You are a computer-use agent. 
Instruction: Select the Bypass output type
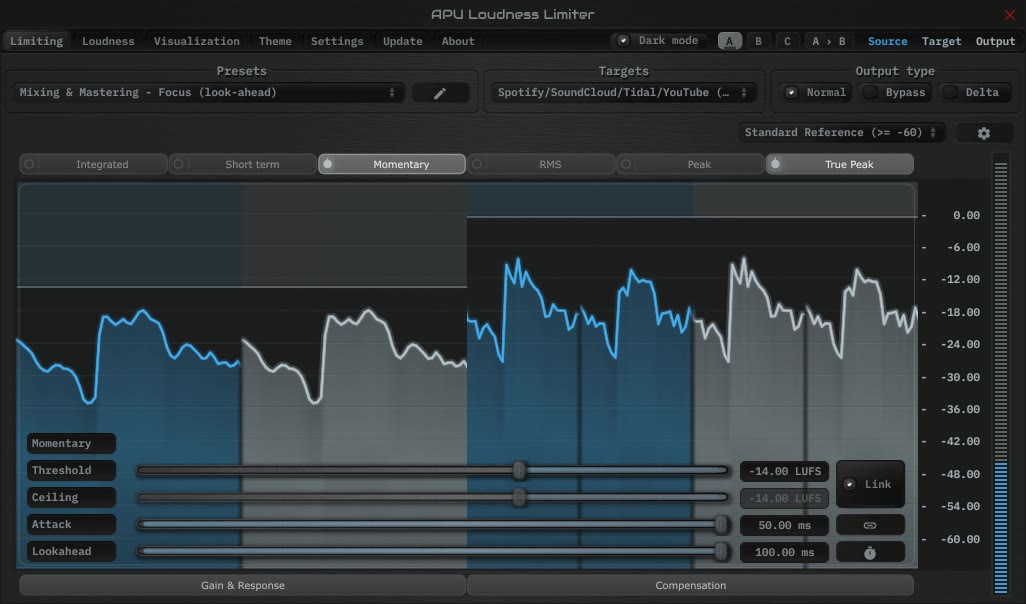(896, 92)
